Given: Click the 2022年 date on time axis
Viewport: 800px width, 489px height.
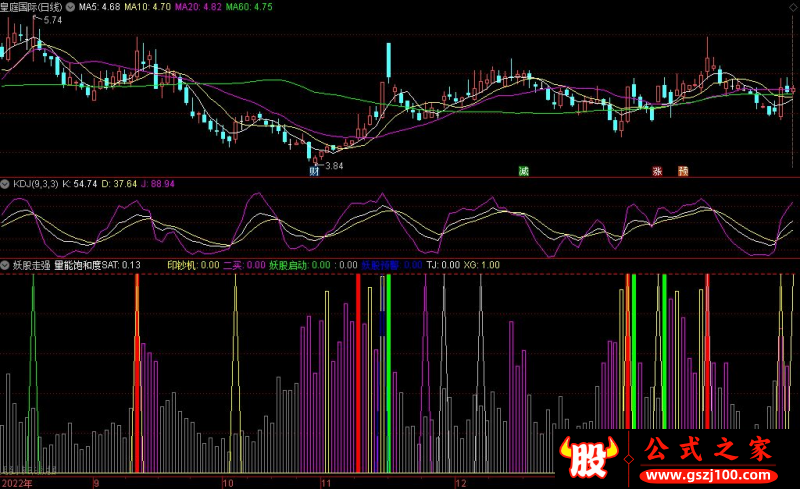Looking at the screenshot, I should [16, 482].
